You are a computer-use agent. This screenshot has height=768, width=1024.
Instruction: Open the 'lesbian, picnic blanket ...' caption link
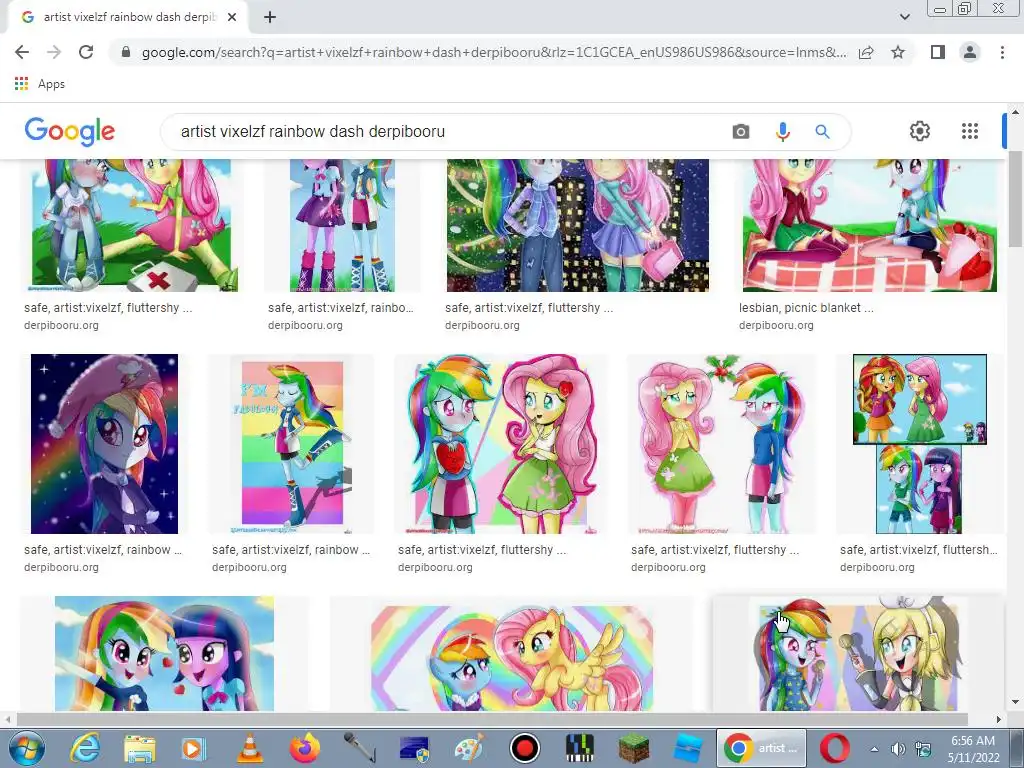[x=806, y=308]
